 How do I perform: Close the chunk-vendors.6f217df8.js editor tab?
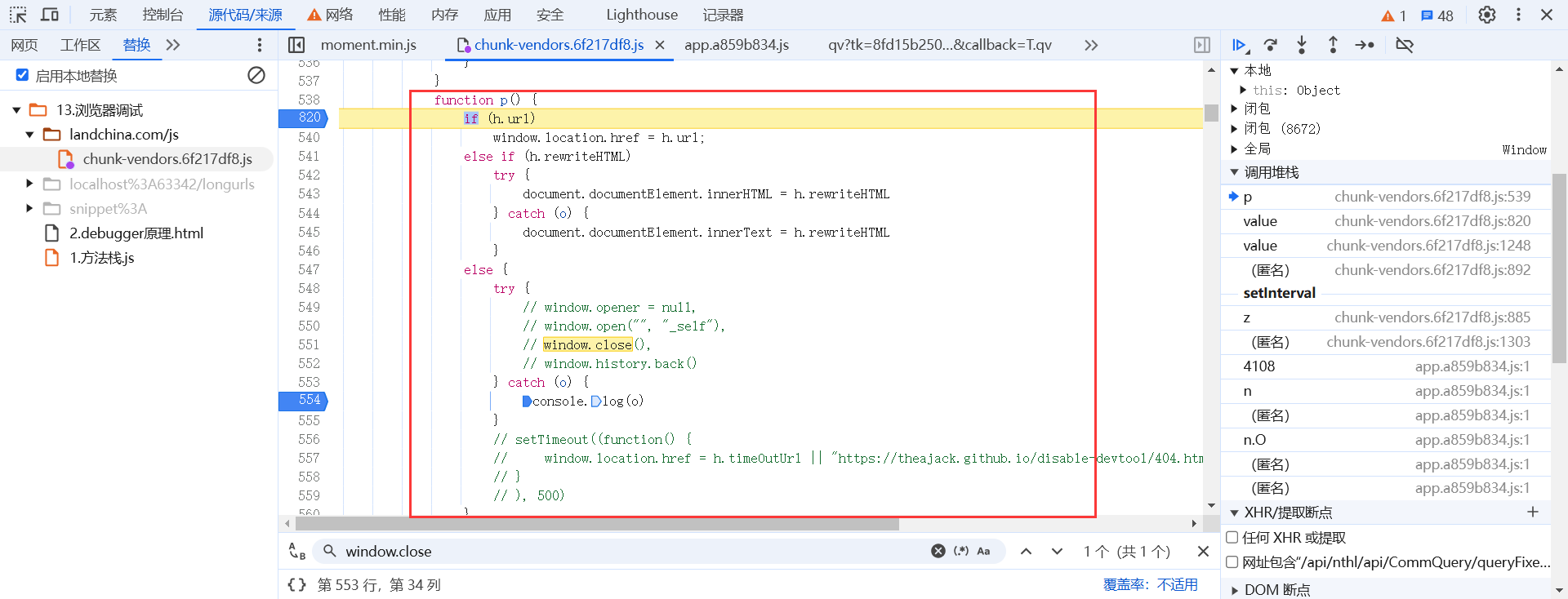click(x=660, y=45)
